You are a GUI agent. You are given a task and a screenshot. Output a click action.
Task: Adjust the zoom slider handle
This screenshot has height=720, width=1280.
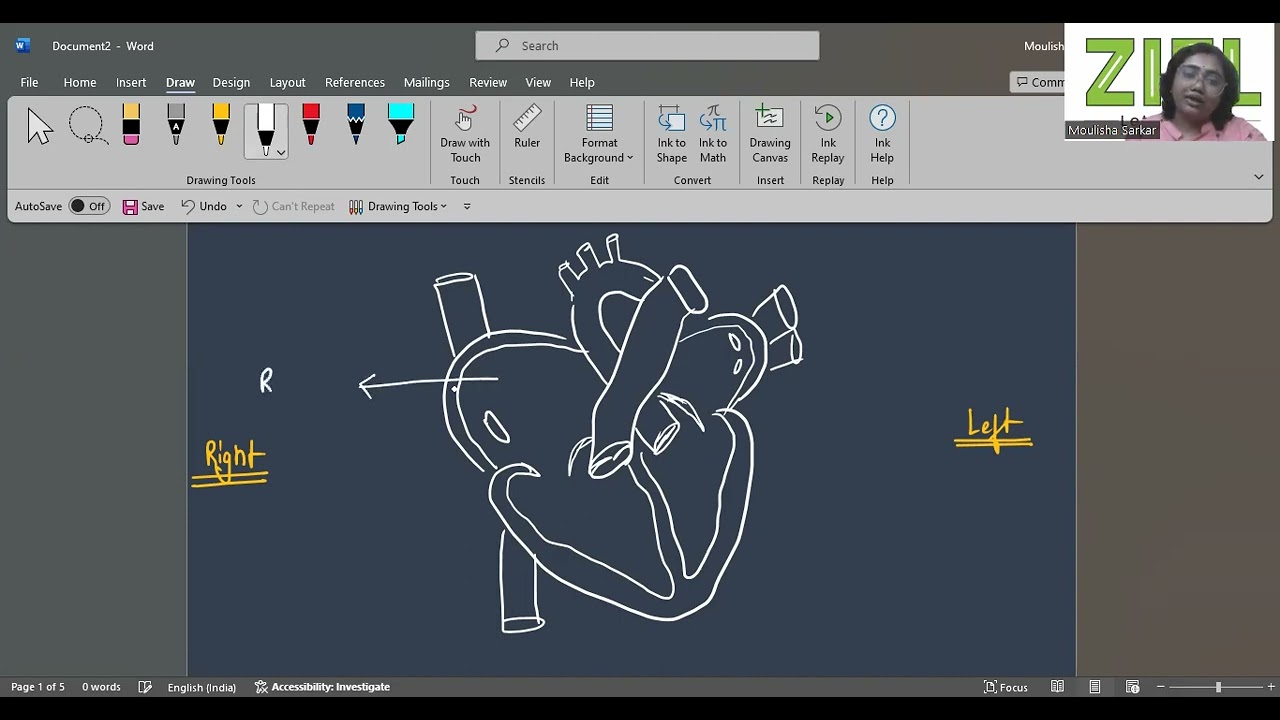1218,687
